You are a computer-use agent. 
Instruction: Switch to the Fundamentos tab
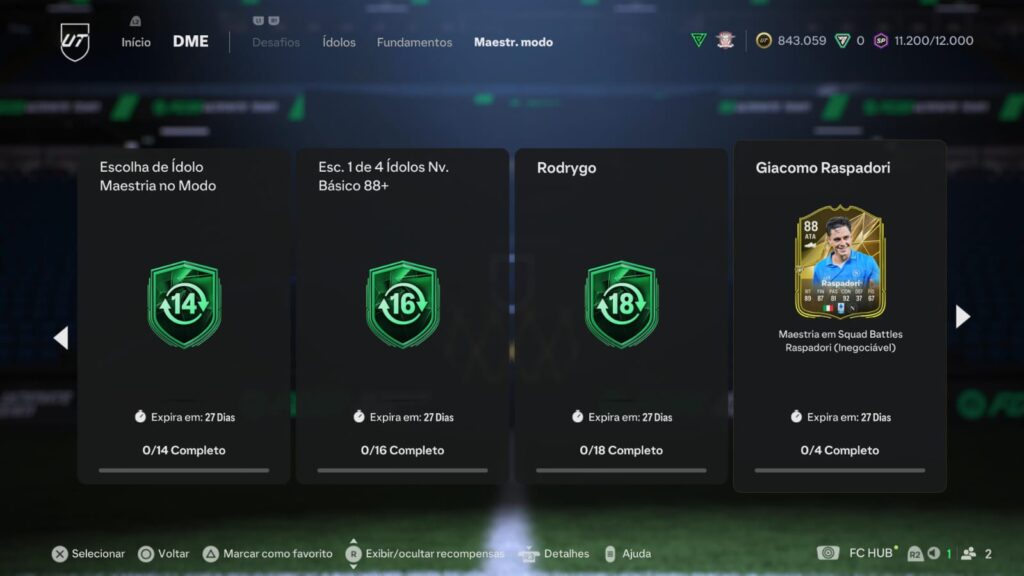pyautogui.click(x=414, y=42)
